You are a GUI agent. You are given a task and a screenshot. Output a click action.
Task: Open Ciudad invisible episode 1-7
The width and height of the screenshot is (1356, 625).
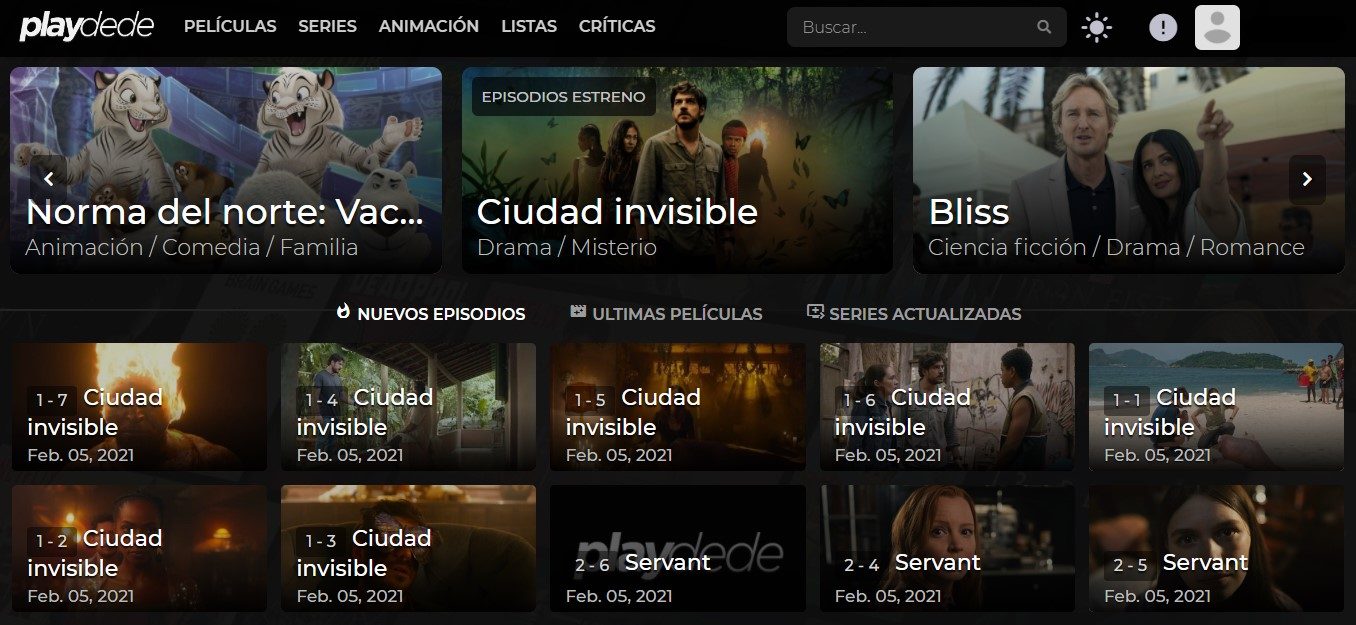point(139,407)
